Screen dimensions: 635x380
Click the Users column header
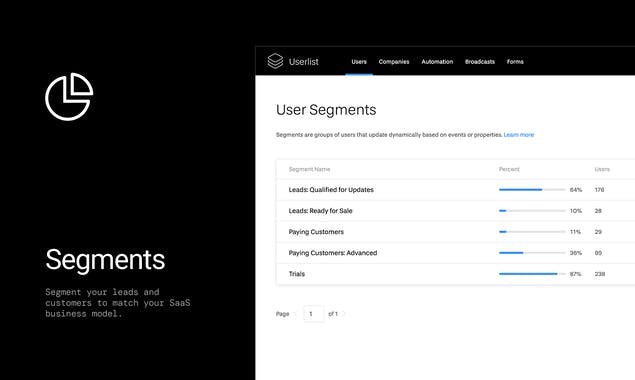[x=602, y=169]
